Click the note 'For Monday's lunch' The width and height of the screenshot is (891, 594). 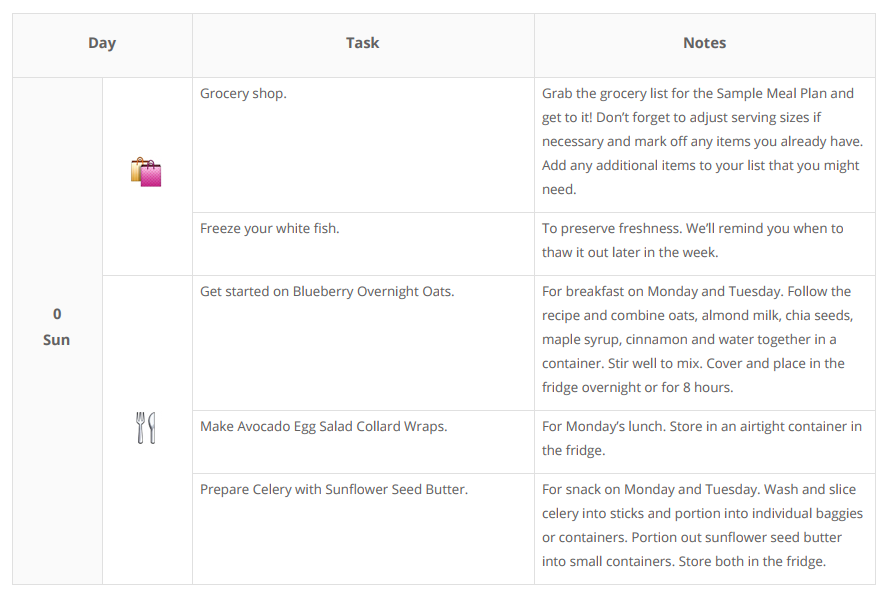click(702, 438)
